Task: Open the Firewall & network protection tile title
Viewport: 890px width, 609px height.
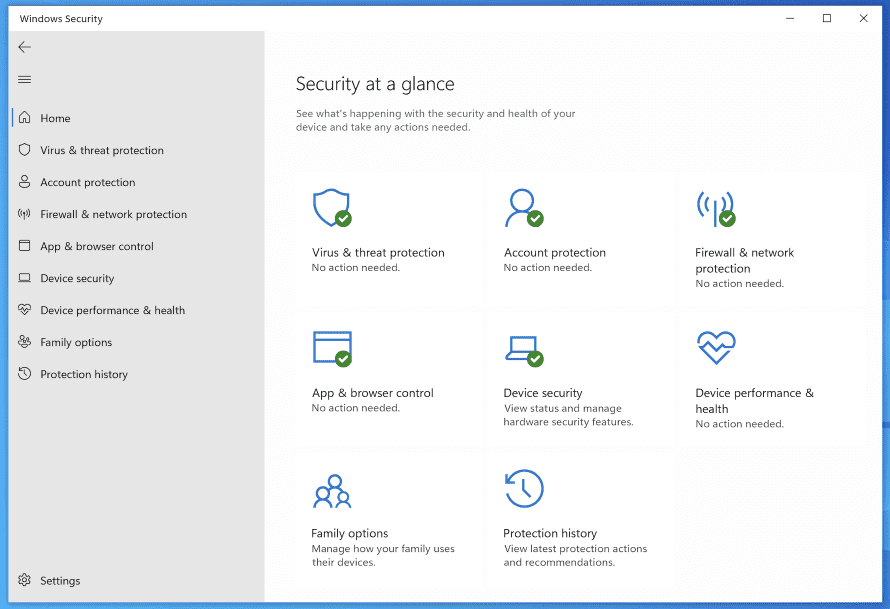Action: click(x=745, y=261)
